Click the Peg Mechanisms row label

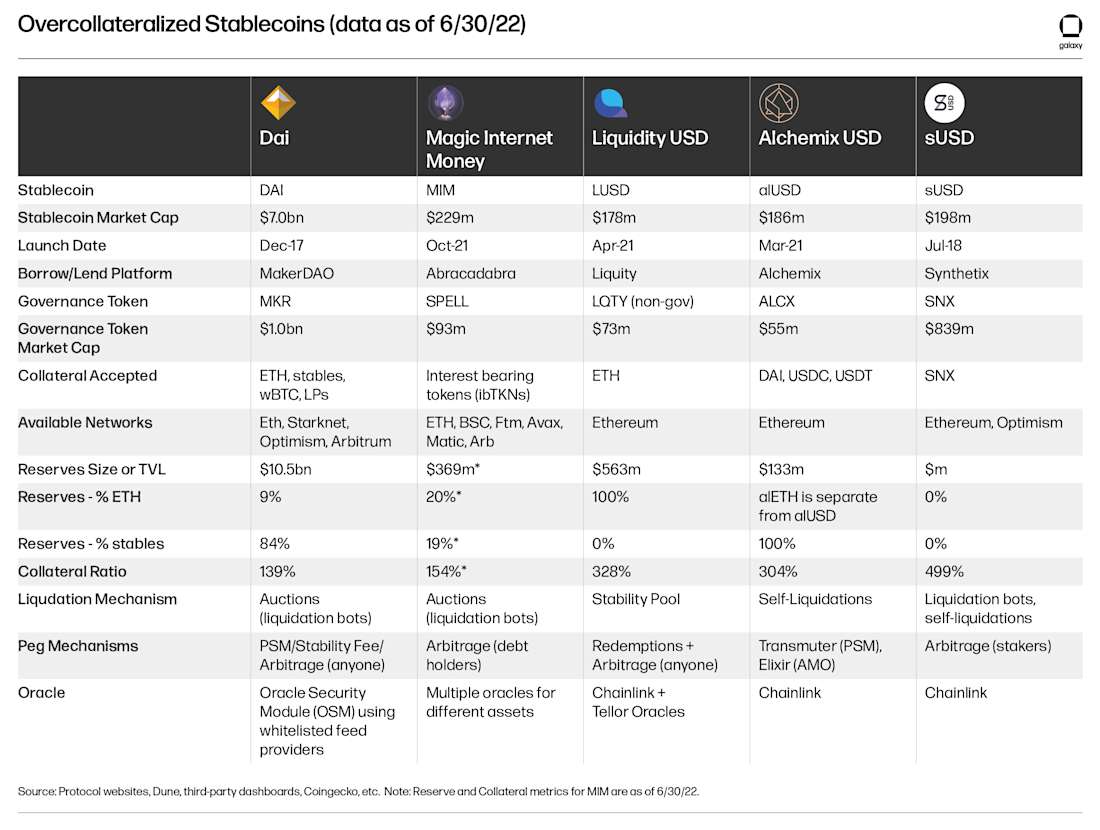78,646
